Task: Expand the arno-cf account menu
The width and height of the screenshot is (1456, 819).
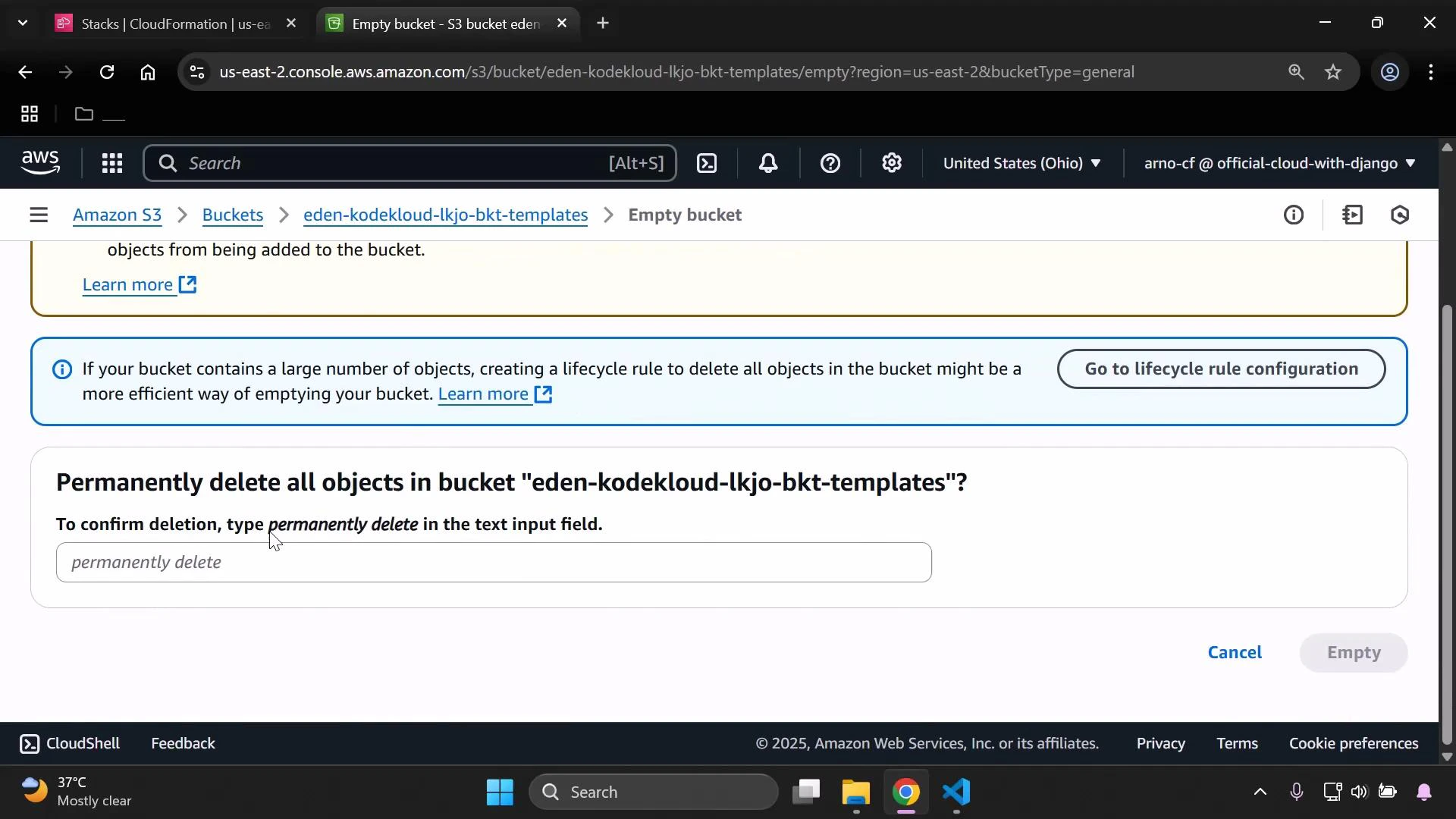Action: (1279, 163)
